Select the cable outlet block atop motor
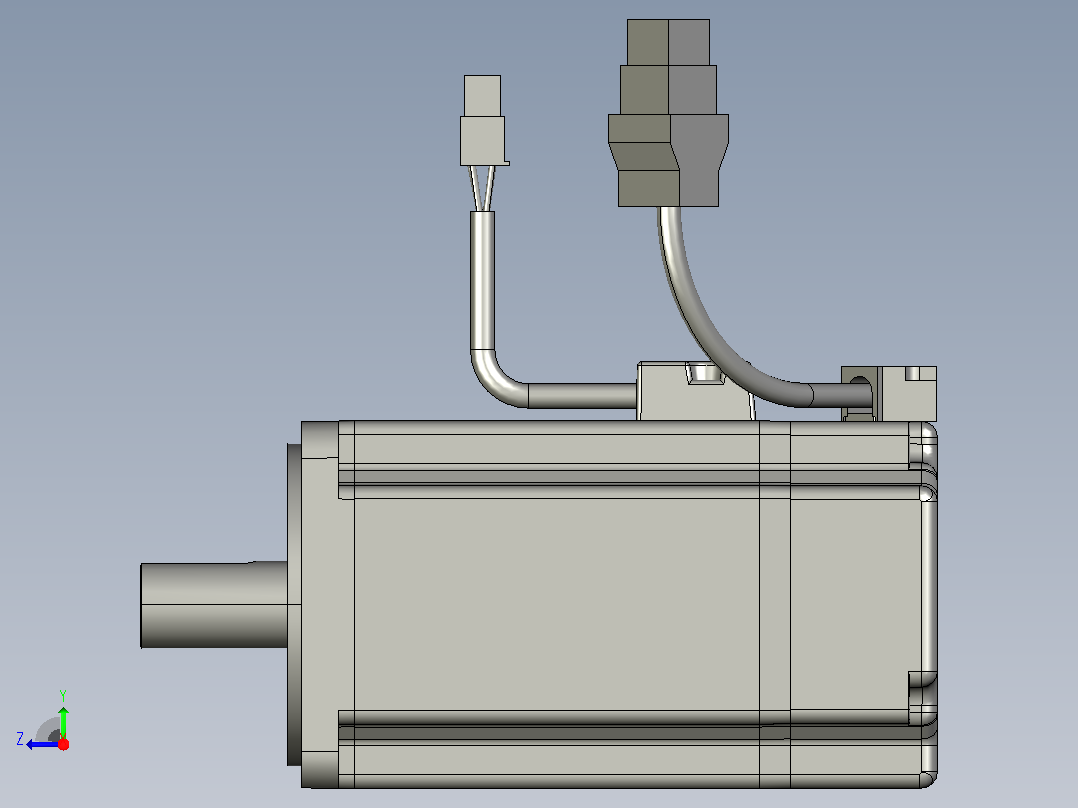The image size is (1078, 808). [694, 391]
